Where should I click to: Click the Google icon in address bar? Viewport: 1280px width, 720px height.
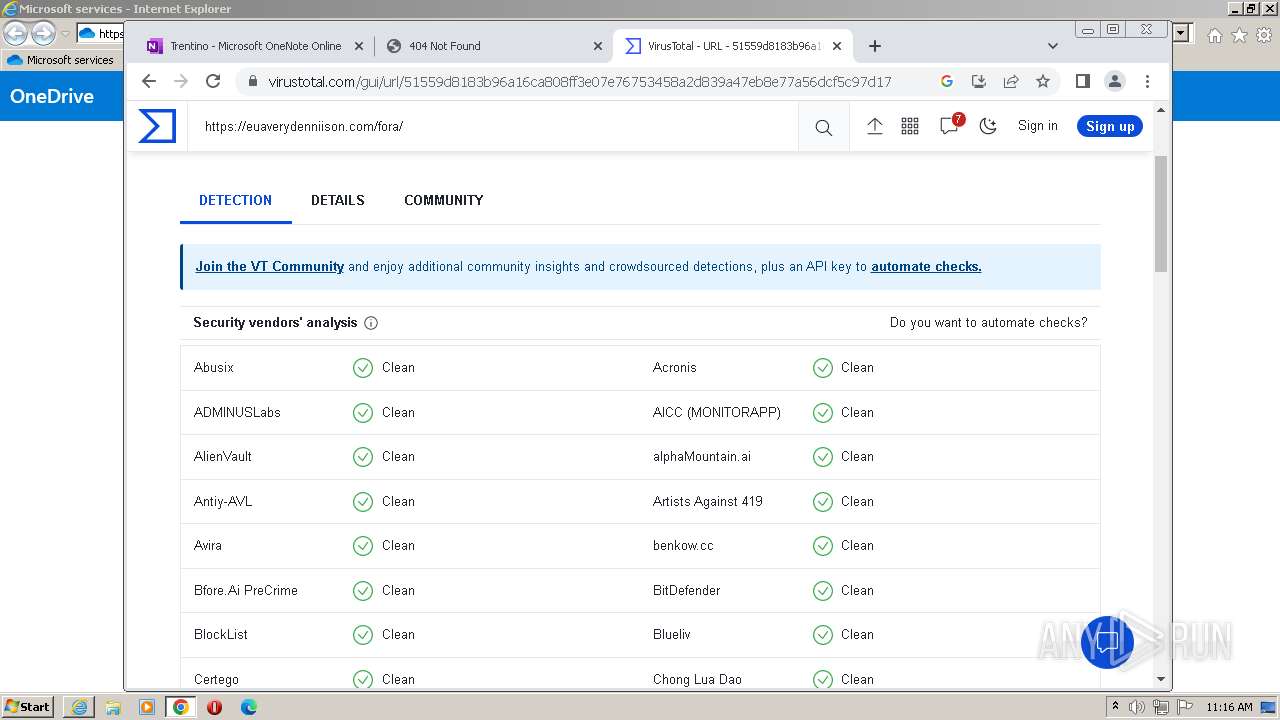(x=946, y=81)
